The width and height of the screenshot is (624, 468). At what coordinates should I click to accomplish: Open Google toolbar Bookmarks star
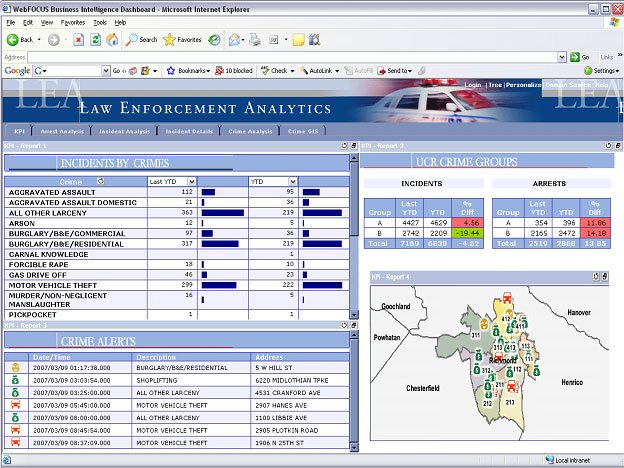[x=171, y=70]
